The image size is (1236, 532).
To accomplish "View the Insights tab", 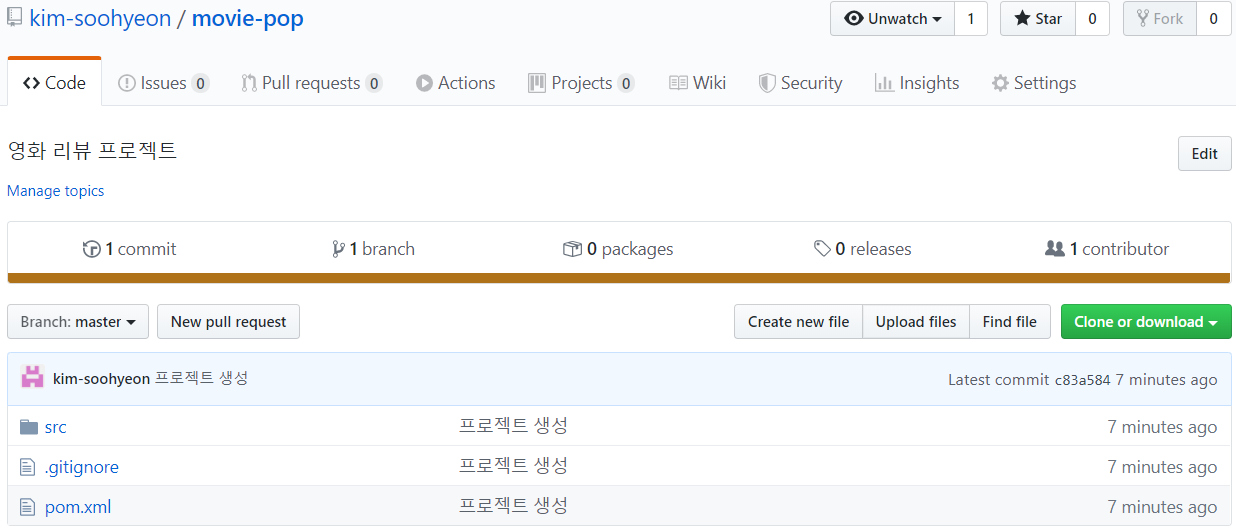I will click(917, 83).
